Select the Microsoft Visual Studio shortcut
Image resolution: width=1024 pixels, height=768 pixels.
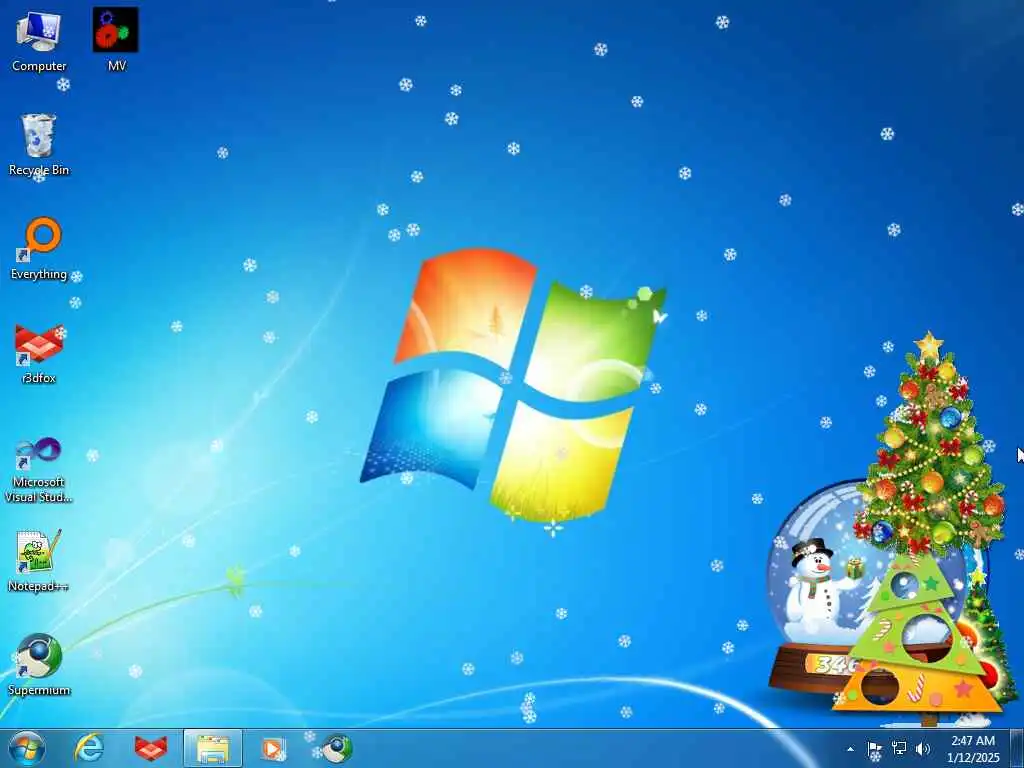(x=39, y=470)
